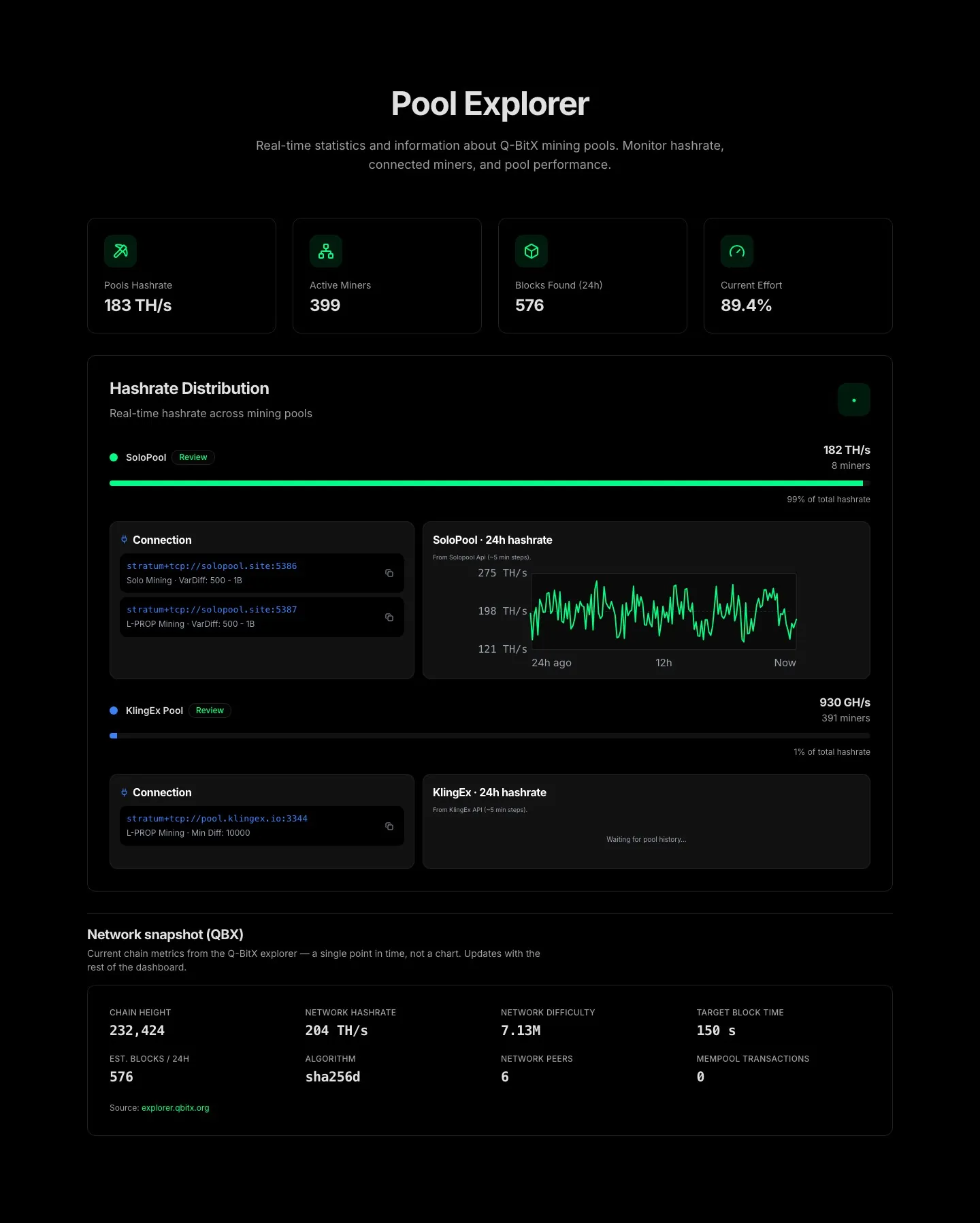Image resolution: width=980 pixels, height=1223 pixels.
Task: Click the 'Now' chart axis label
Action: point(785,663)
